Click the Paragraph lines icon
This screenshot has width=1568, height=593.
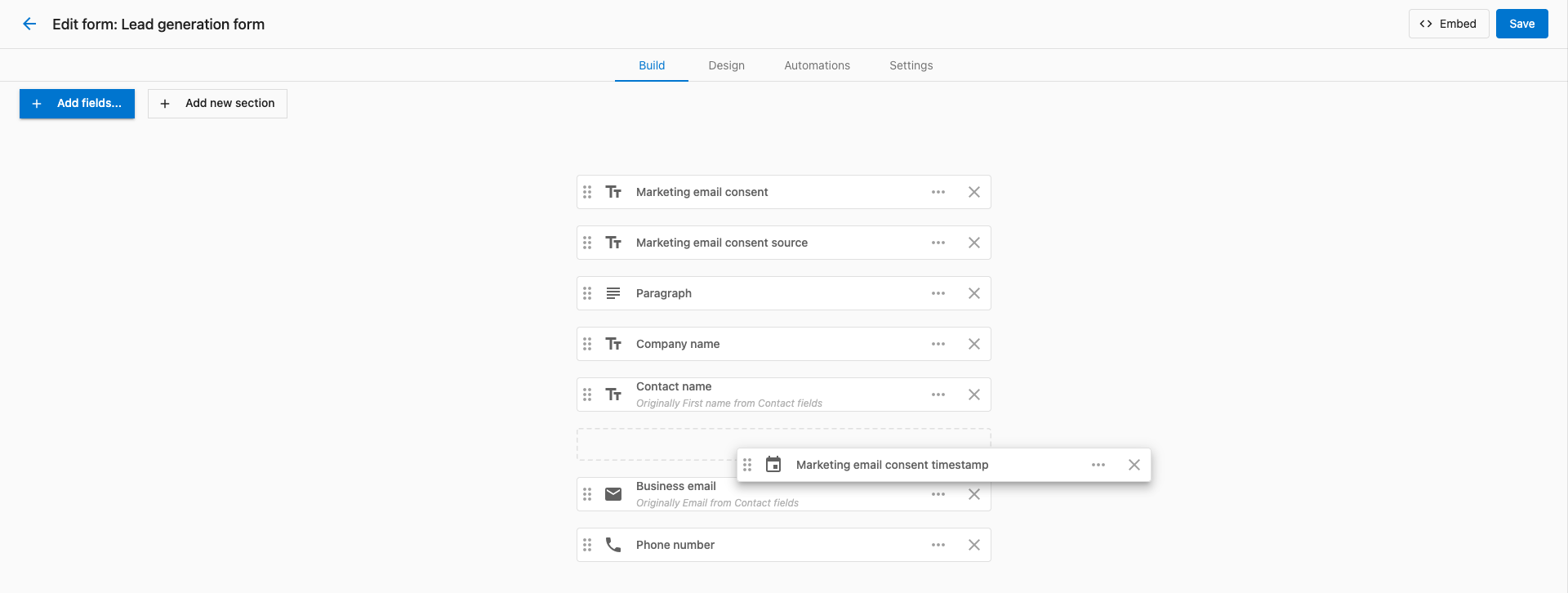[613, 293]
